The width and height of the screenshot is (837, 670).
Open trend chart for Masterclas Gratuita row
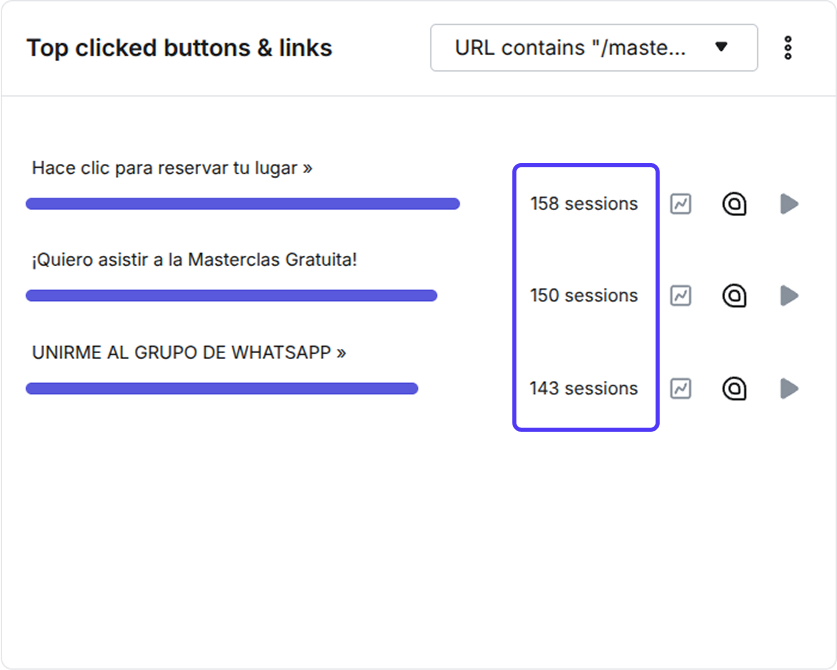681,296
